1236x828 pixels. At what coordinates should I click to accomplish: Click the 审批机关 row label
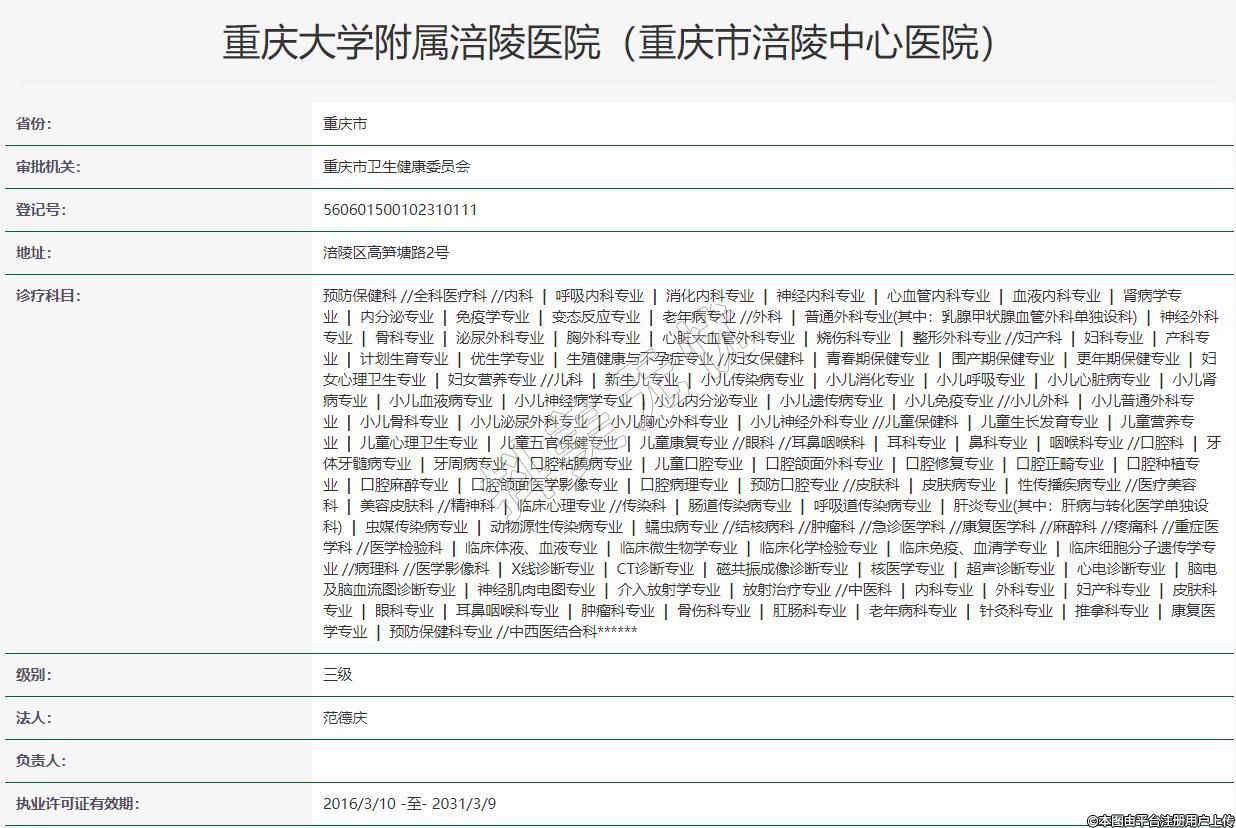pos(48,167)
